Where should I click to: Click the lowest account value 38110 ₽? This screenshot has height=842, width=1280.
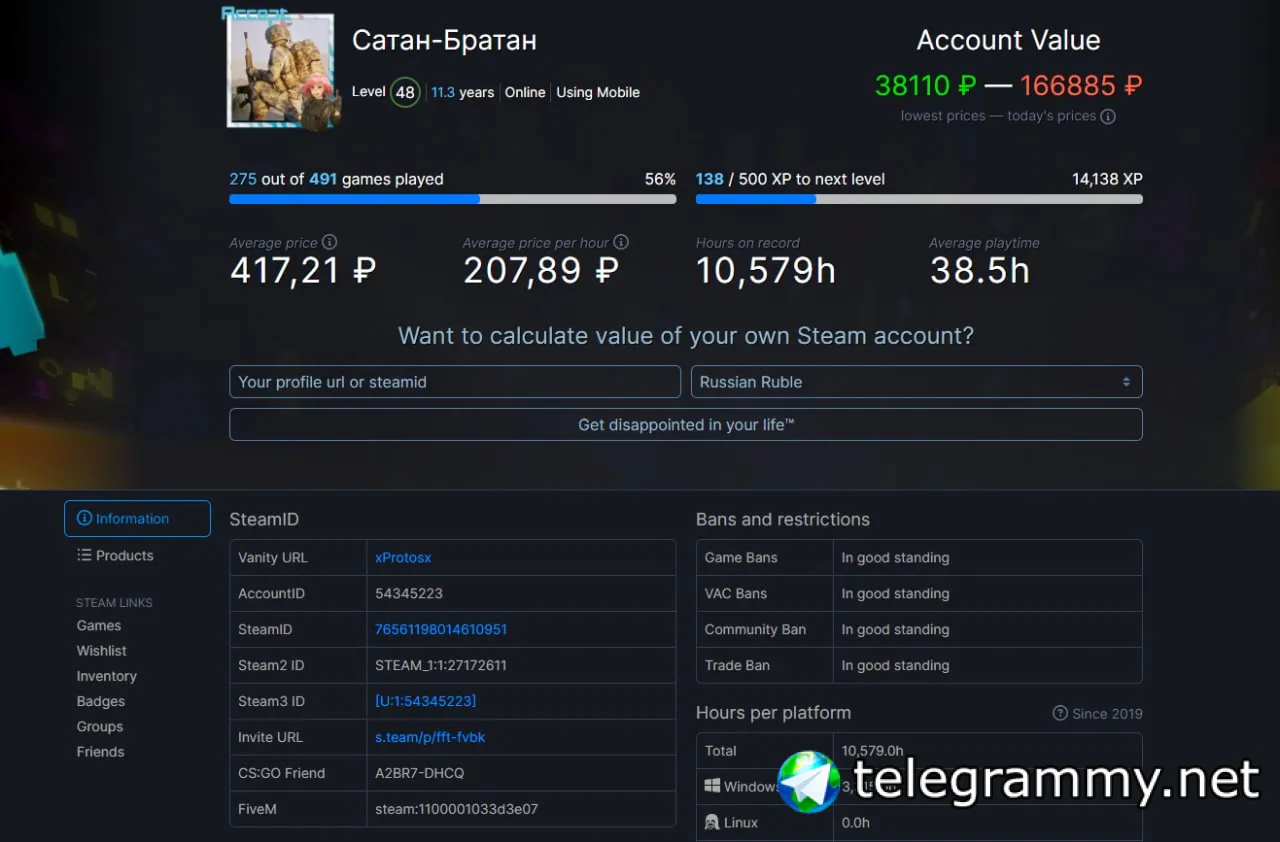pyautogui.click(x=925, y=86)
